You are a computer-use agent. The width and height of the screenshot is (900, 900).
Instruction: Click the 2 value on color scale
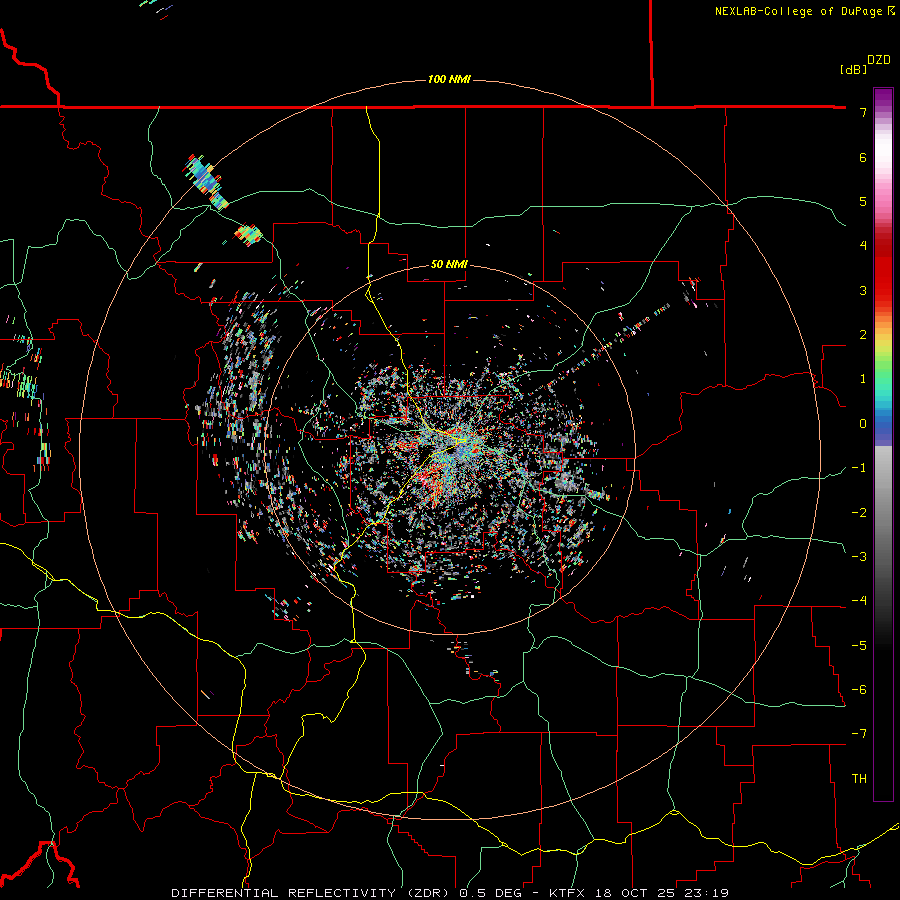[x=863, y=335]
